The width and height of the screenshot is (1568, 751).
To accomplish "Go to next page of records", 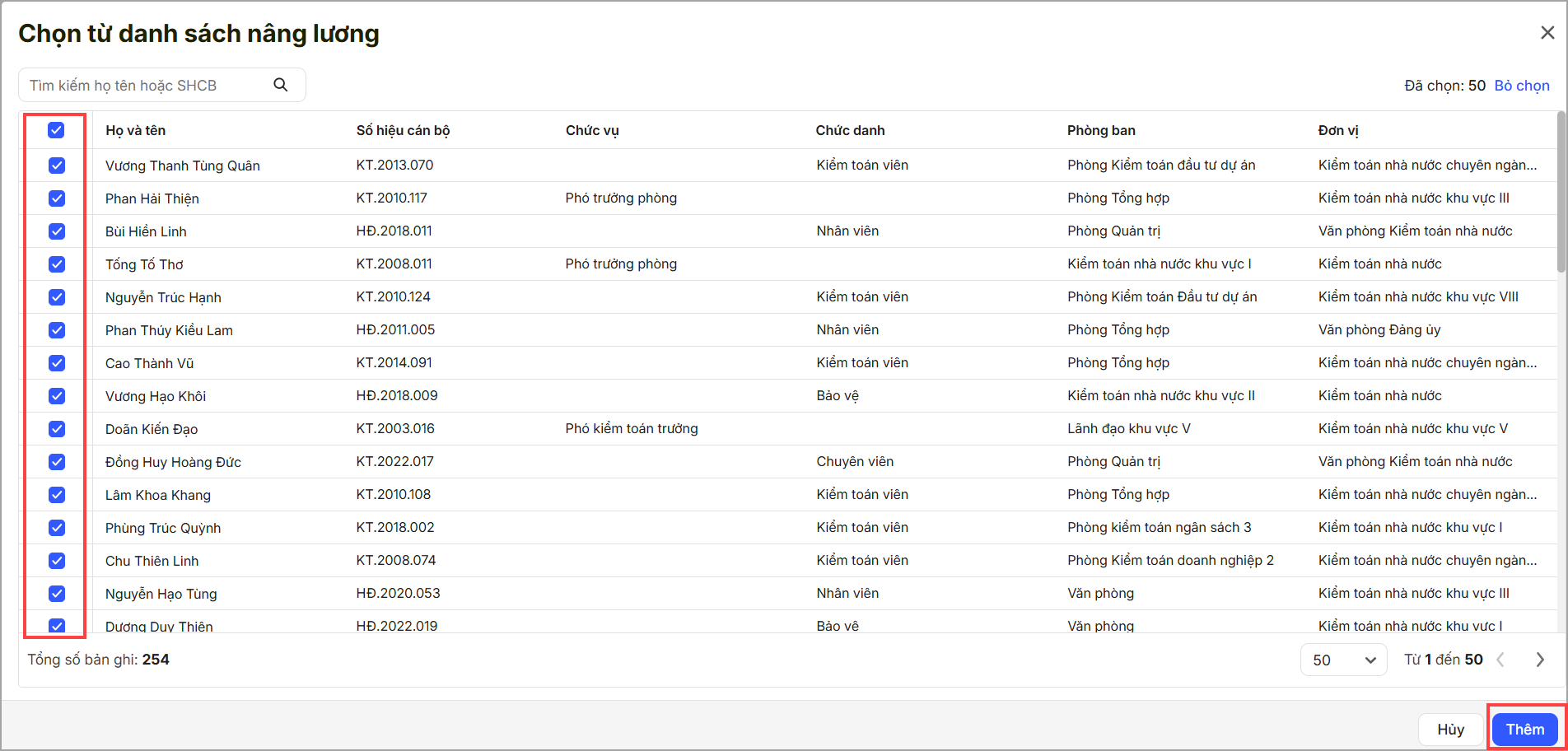I will click(x=1539, y=660).
